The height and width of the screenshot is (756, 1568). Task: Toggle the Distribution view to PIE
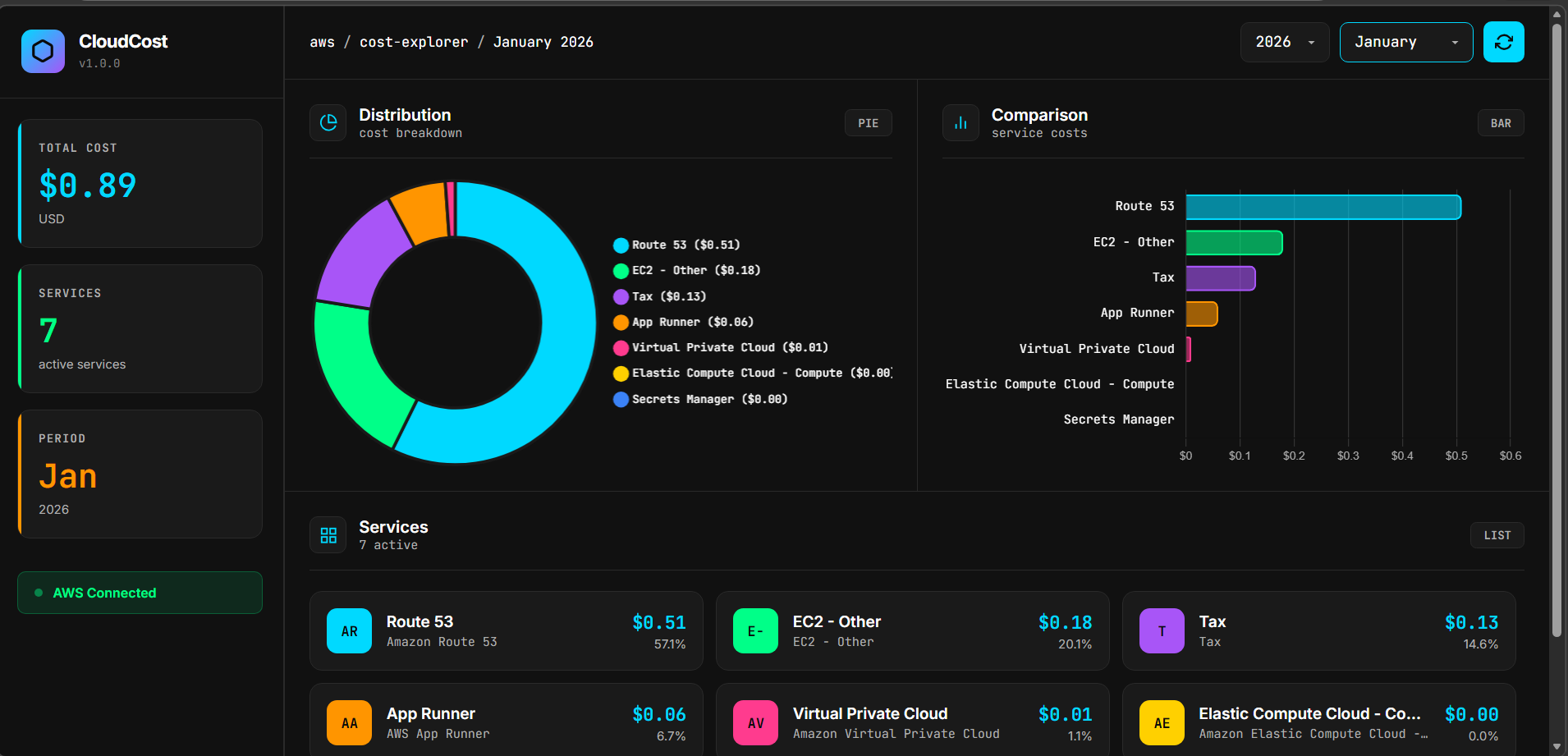[868, 122]
